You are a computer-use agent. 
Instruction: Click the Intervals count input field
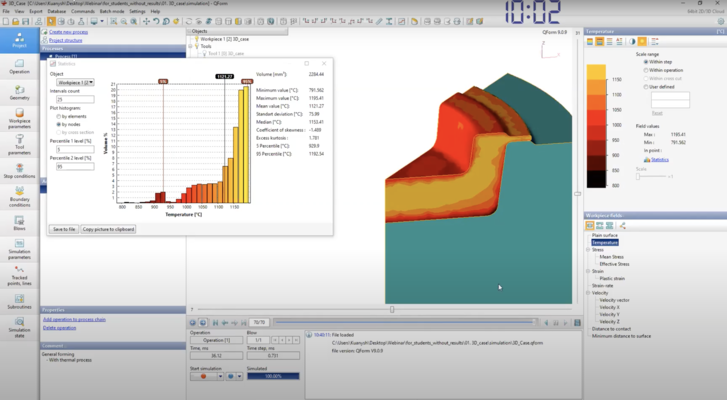click(x=75, y=99)
